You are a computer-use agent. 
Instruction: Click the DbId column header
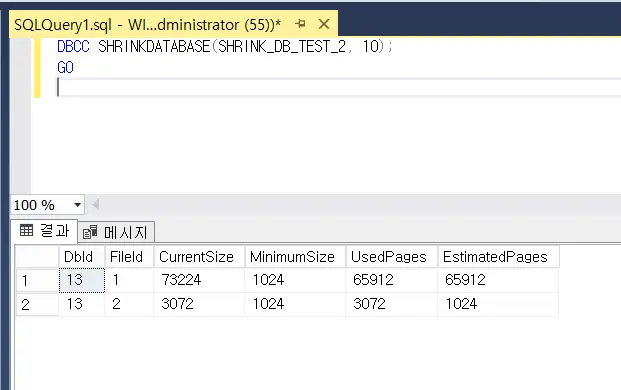[82, 257]
